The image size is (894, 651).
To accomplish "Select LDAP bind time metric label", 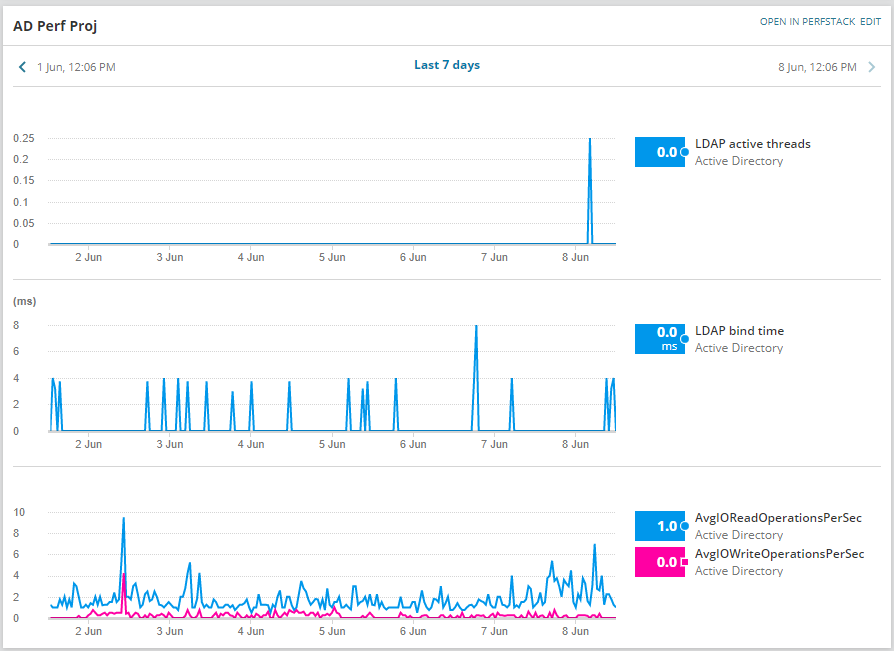I will [739, 331].
